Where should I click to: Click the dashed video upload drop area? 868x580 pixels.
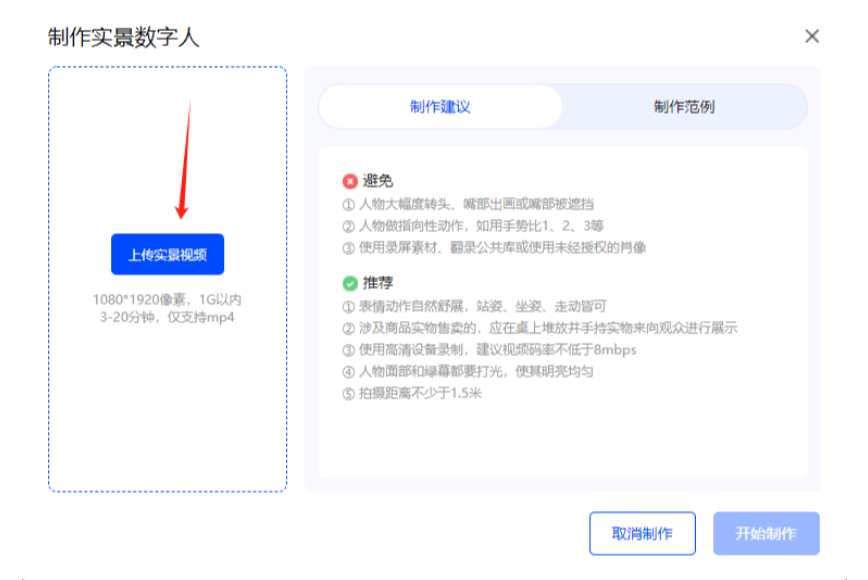167,279
